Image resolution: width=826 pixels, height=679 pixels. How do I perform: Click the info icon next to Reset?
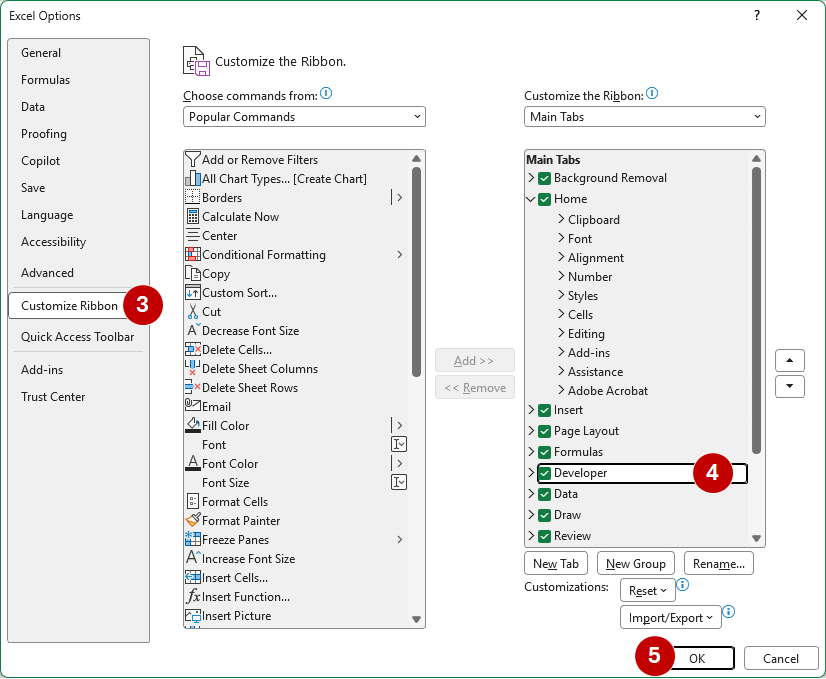coord(682,585)
